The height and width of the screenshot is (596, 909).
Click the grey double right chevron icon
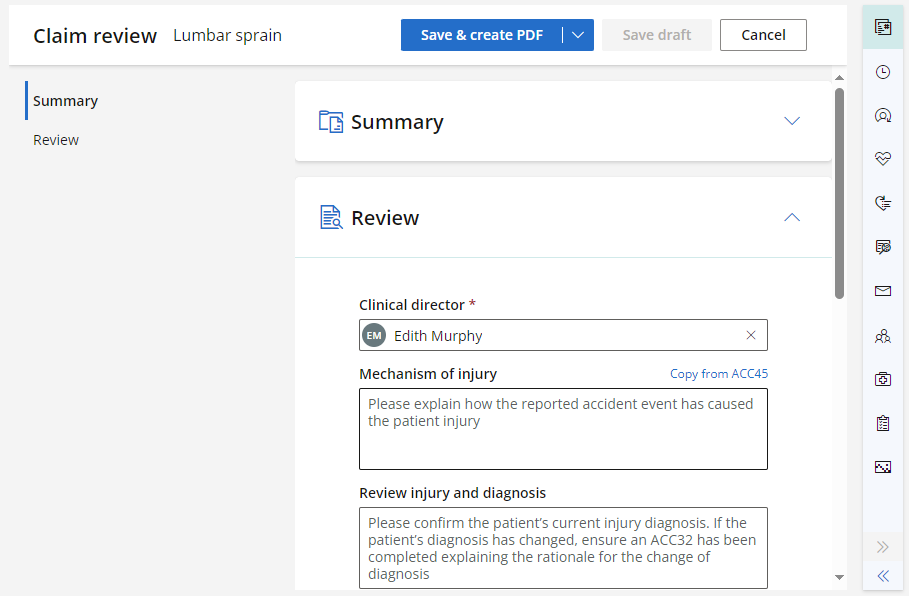click(x=883, y=547)
